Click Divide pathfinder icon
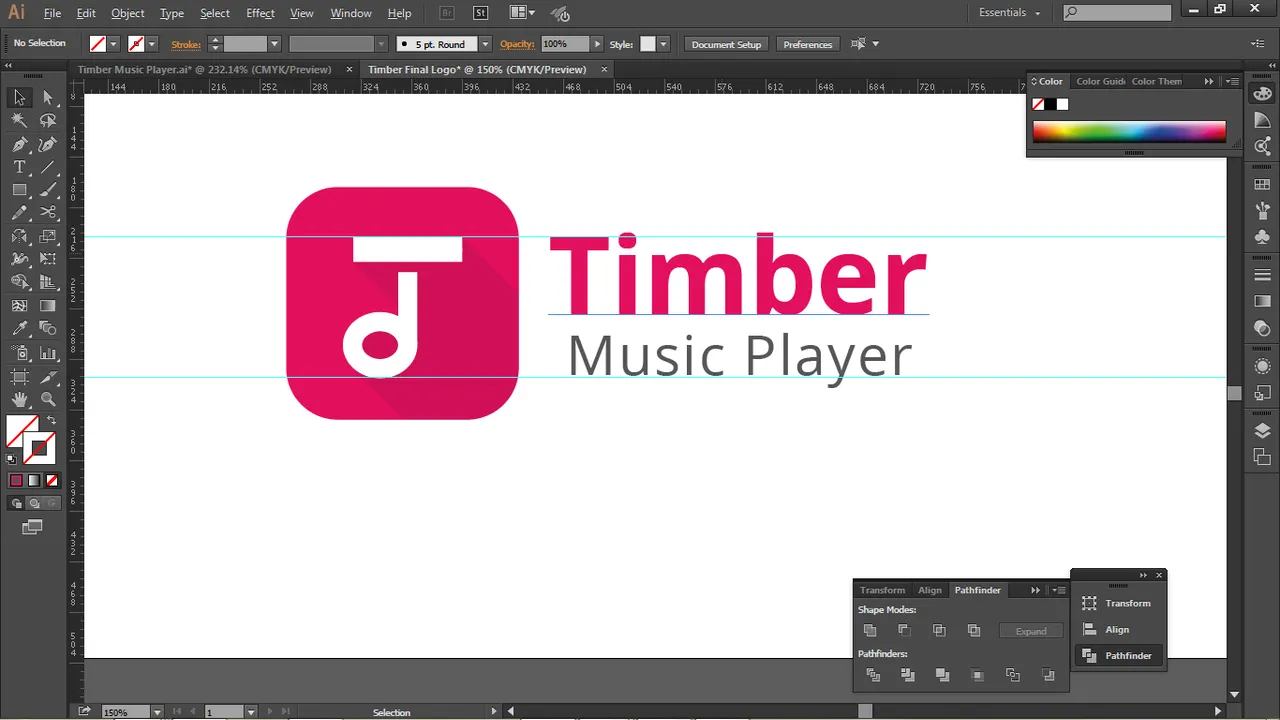This screenshot has height=720, width=1280. pos(873,675)
